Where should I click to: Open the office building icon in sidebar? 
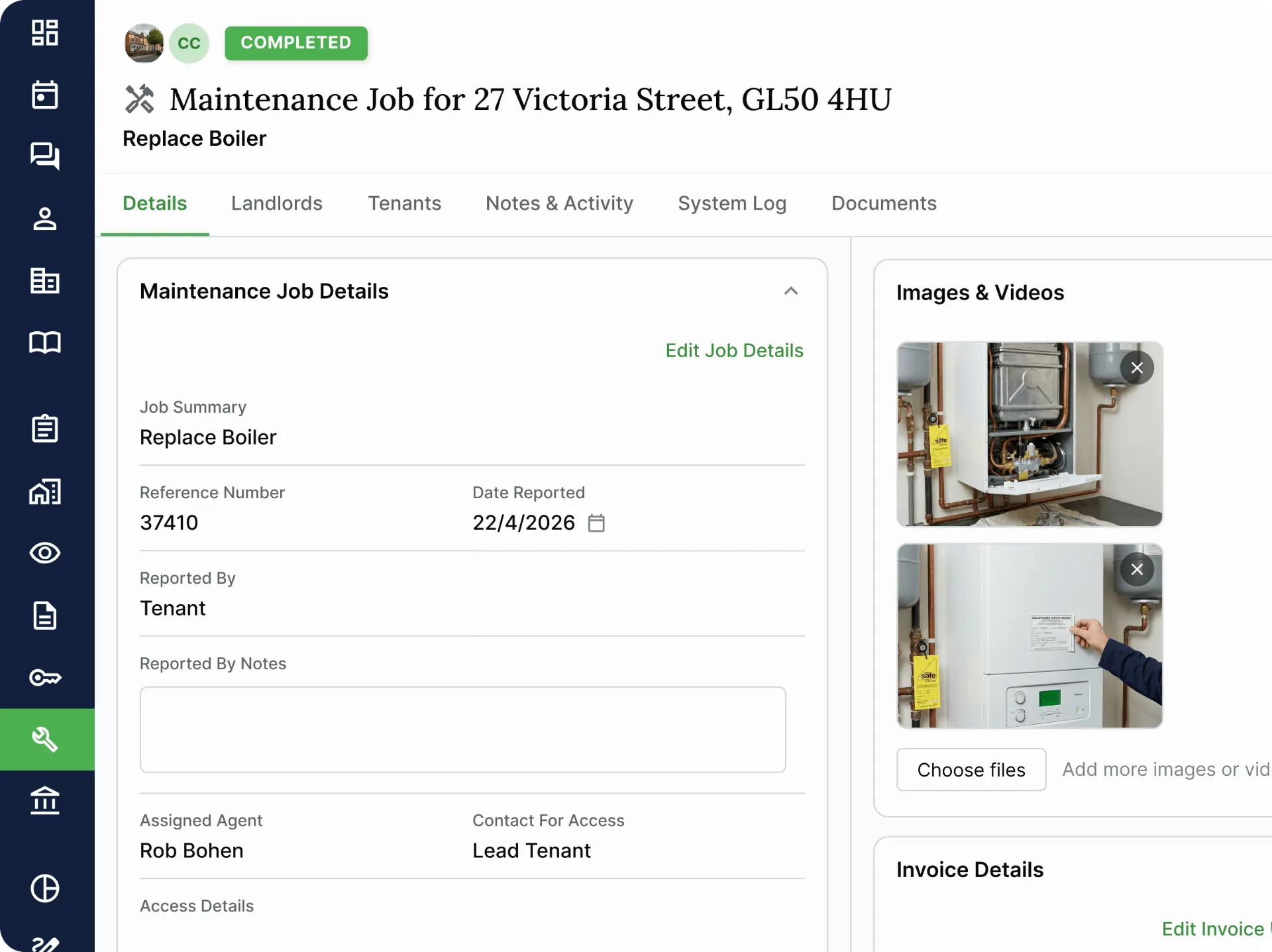coord(45,281)
